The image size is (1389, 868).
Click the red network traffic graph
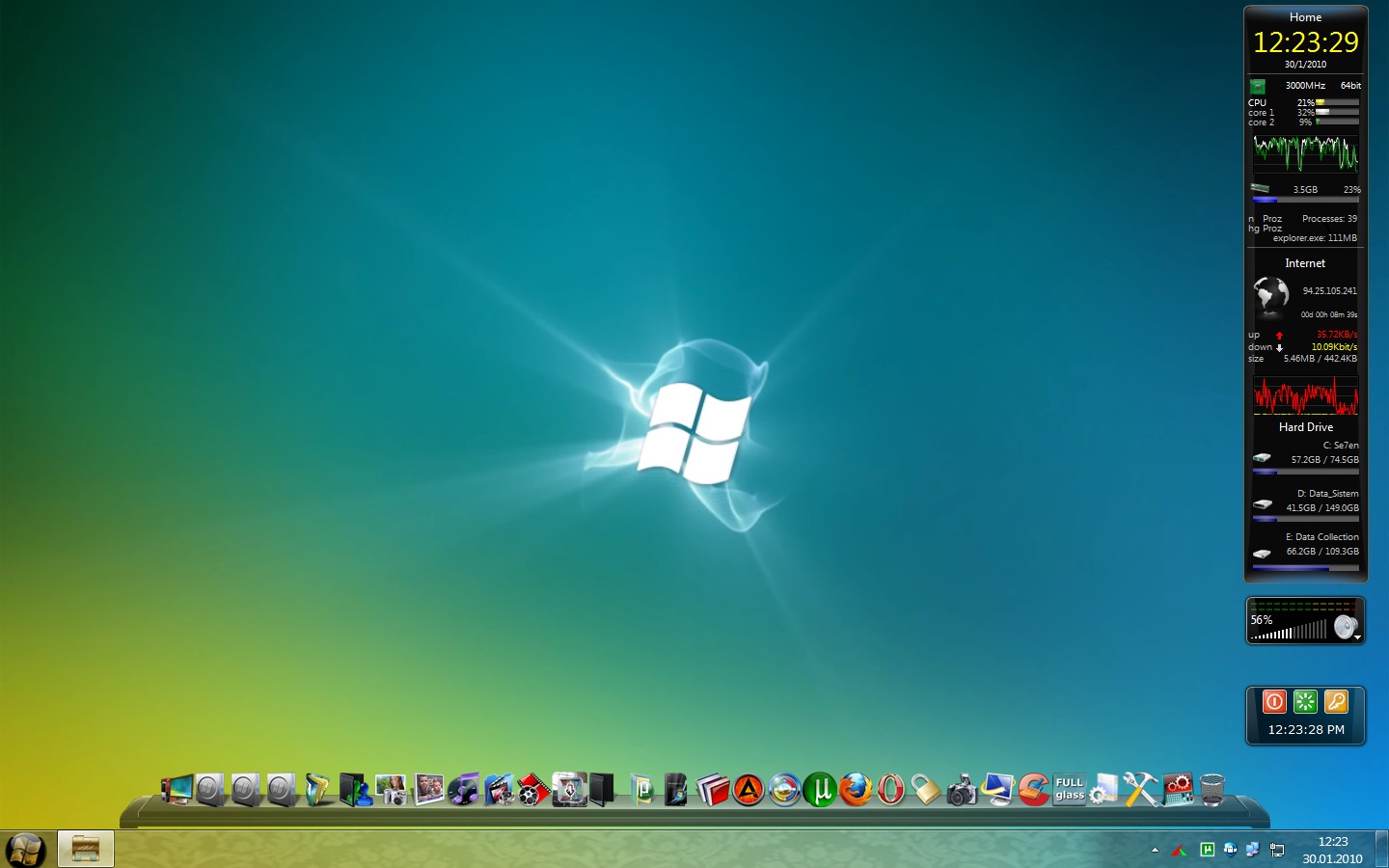tap(1306, 395)
